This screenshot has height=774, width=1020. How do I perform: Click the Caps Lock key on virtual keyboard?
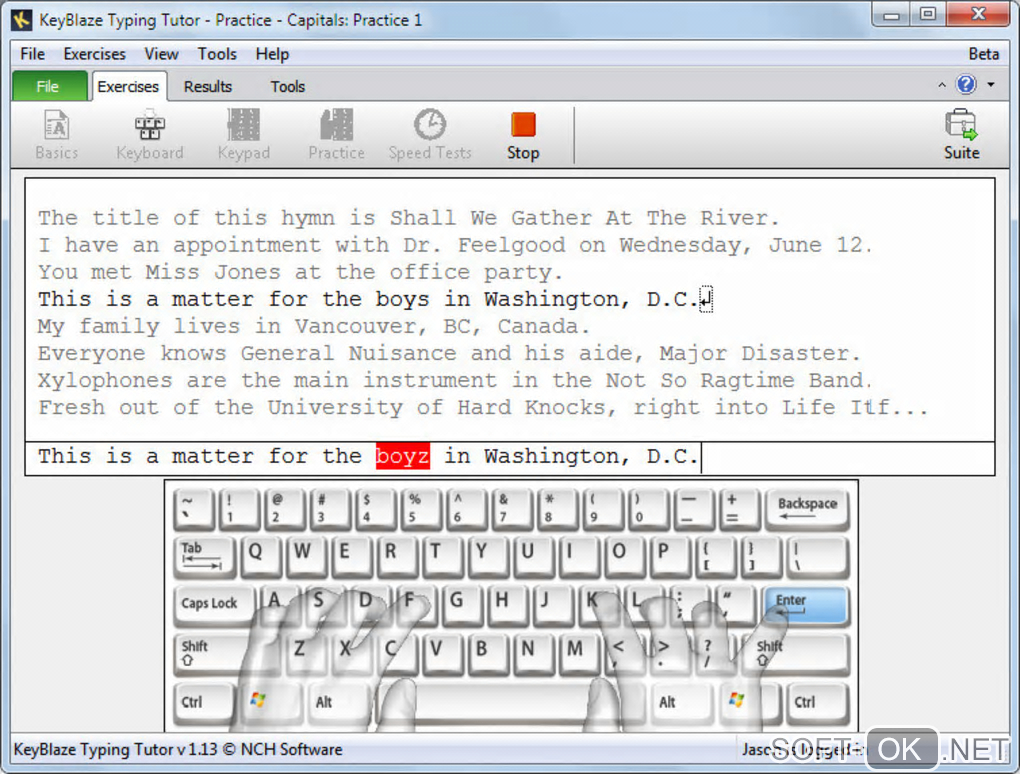point(213,605)
